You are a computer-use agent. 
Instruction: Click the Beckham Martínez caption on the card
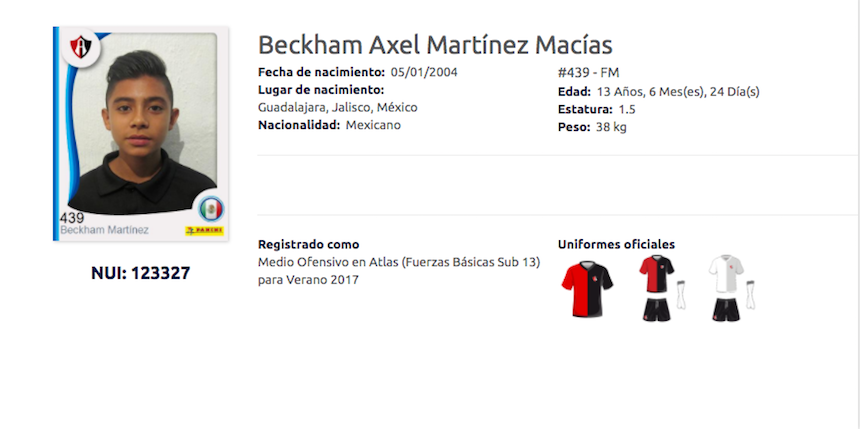coord(104,230)
